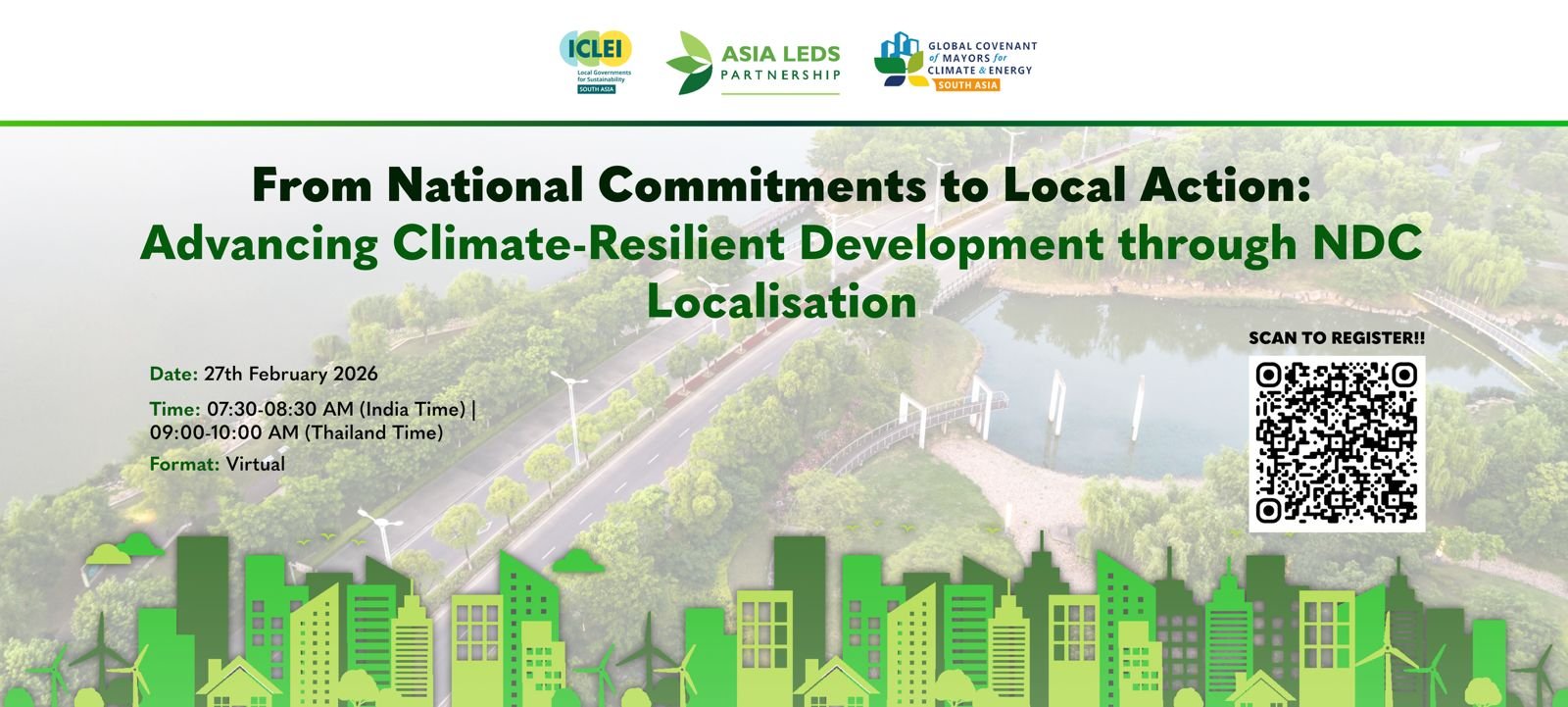This screenshot has width=1568, height=707.
Task: Click the top-right corner marker of the QR code
Action: [1404, 376]
